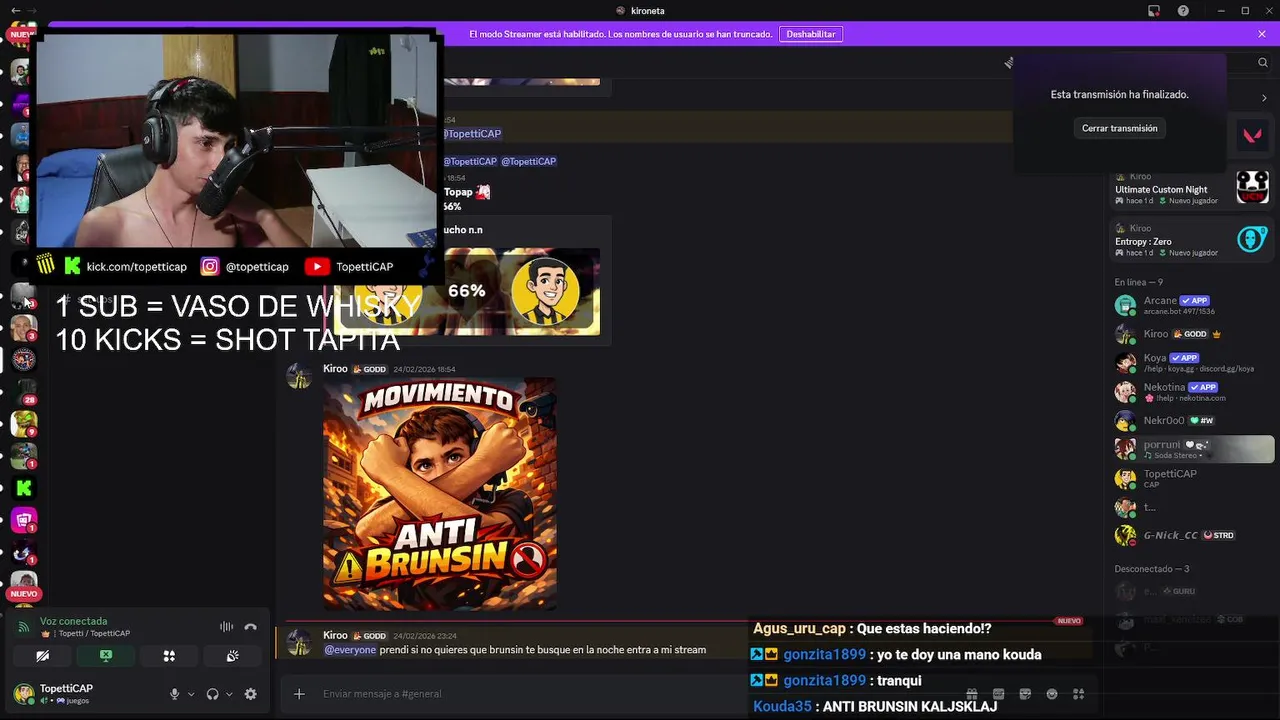
Task: Open sticker picker in message bar
Action: 1025,694
